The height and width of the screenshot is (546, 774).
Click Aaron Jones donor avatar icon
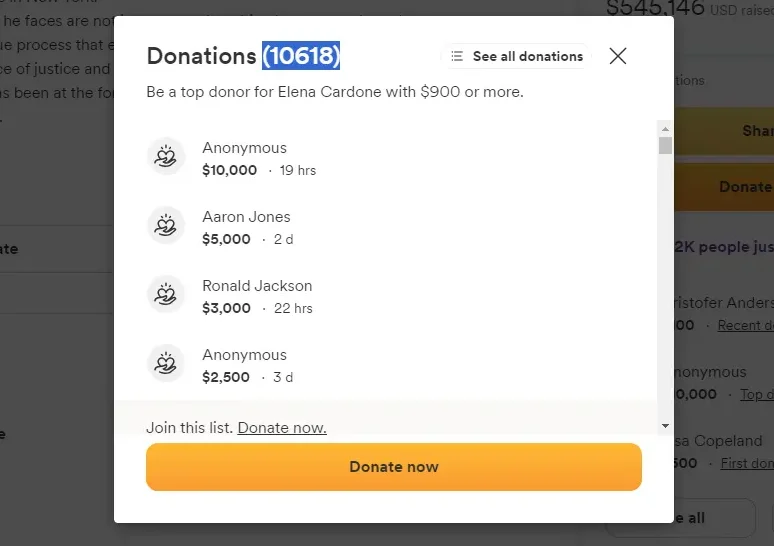pyautogui.click(x=166, y=225)
